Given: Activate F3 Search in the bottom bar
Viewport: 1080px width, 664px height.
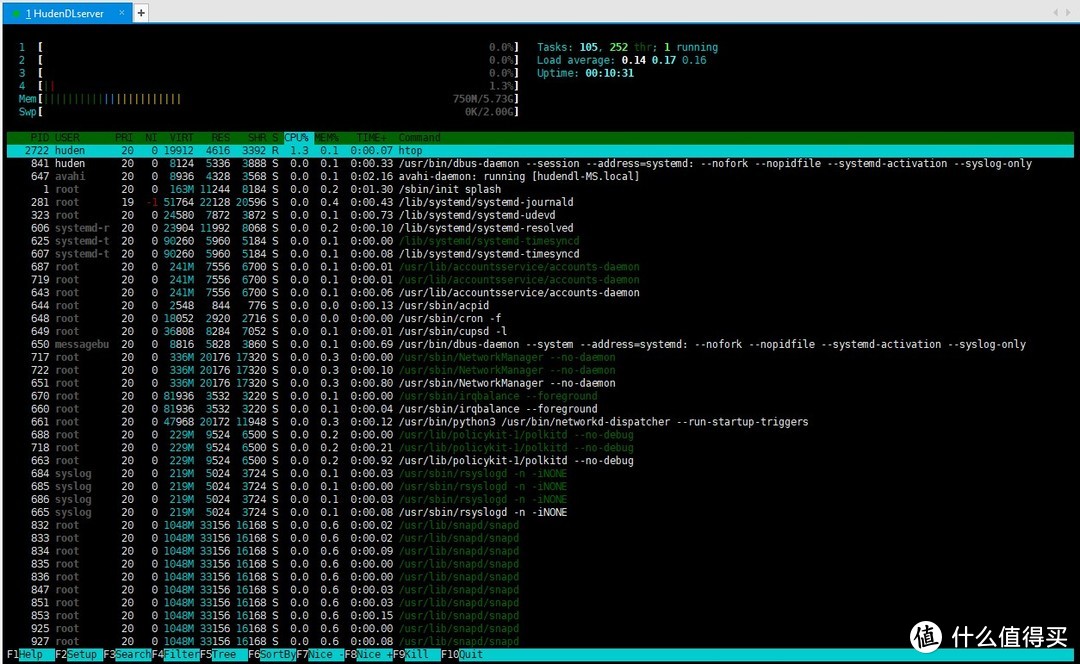Looking at the screenshot, I should pyautogui.click(x=128, y=655).
